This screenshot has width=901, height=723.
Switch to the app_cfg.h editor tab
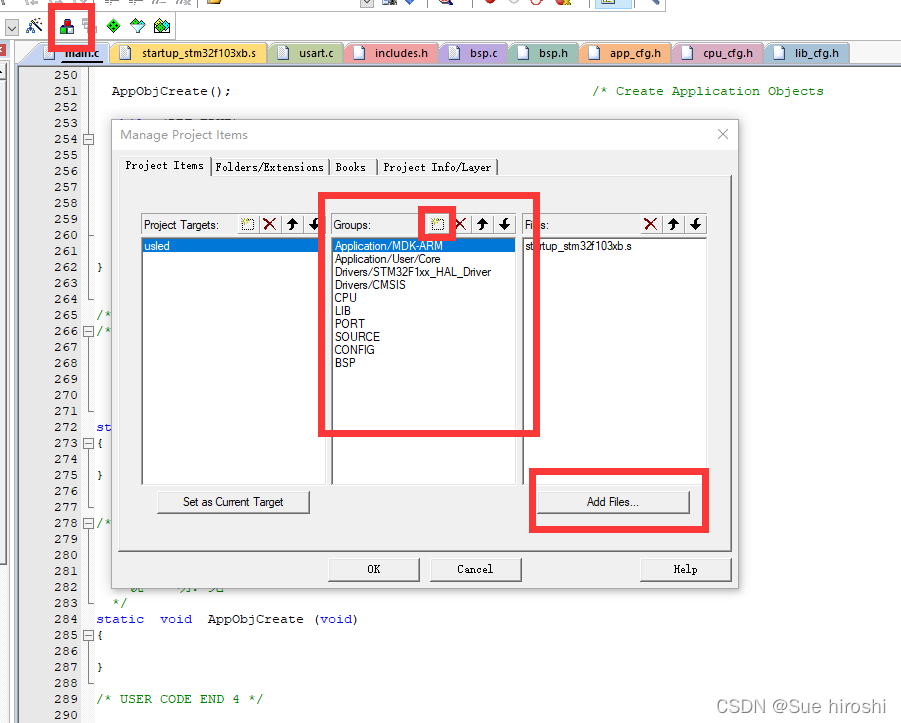[x=625, y=53]
